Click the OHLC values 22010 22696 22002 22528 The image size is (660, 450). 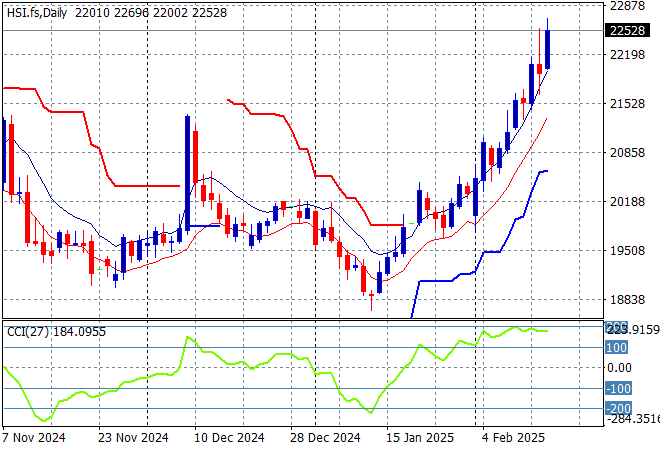tap(151, 13)
